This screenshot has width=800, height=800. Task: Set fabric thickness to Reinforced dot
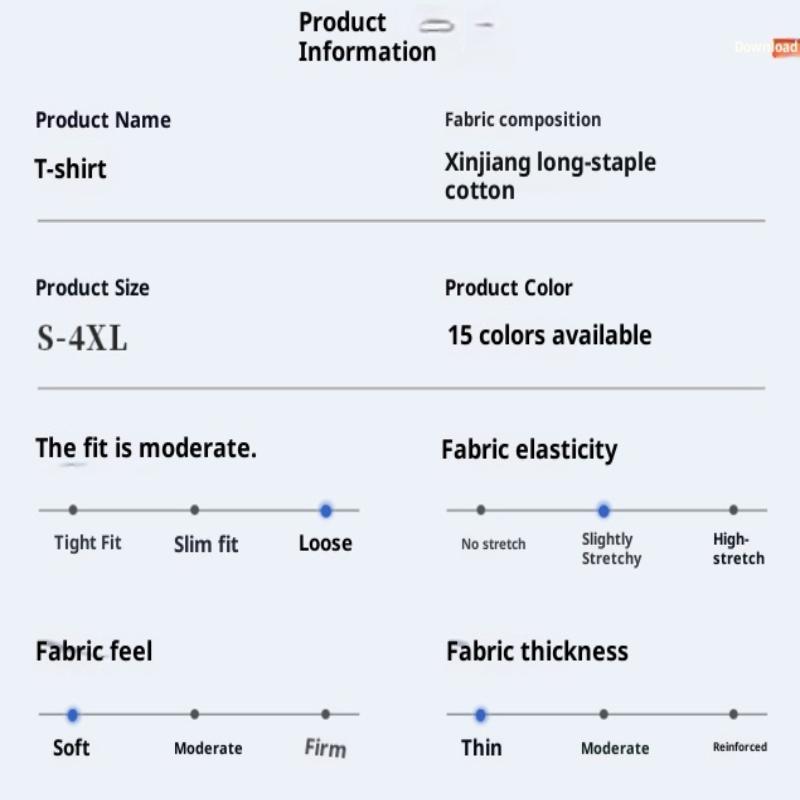733,715
